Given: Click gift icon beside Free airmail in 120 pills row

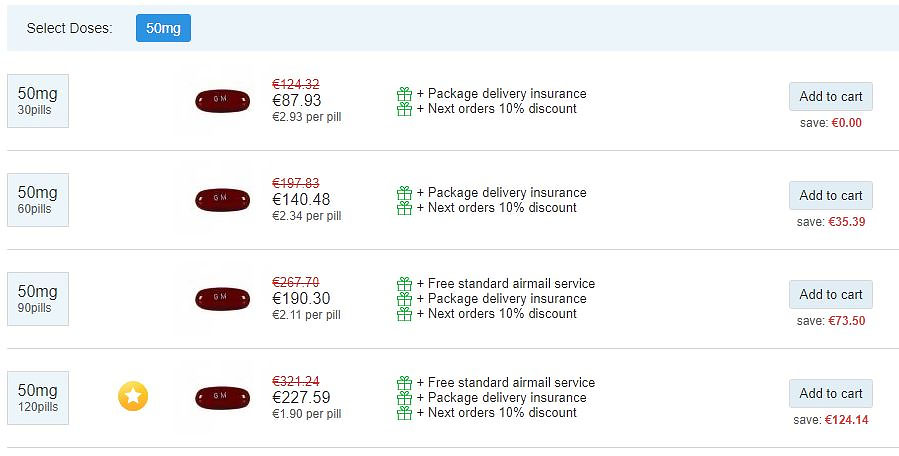Looking at the screenshot, I should click(404, 383).
